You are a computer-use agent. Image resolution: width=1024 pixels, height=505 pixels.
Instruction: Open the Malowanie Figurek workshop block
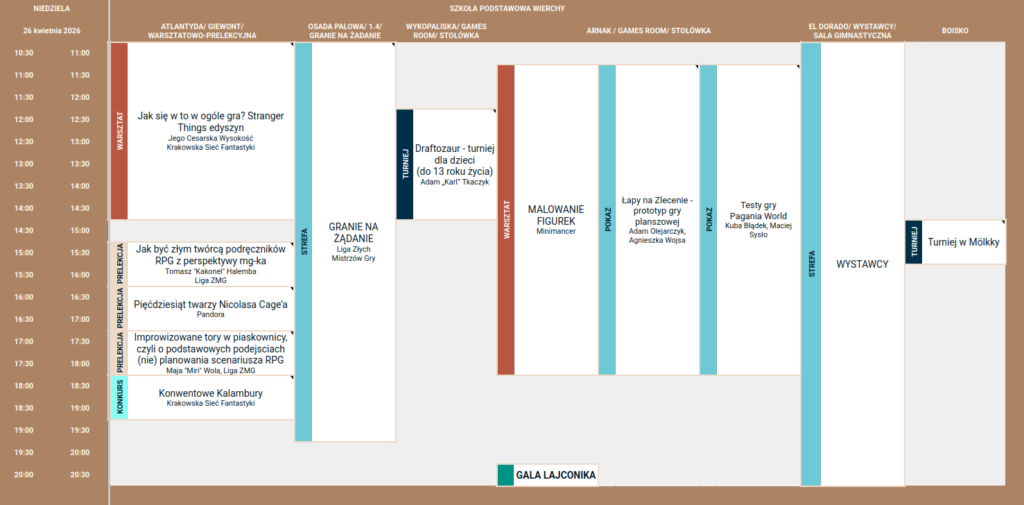click(555, 220)
